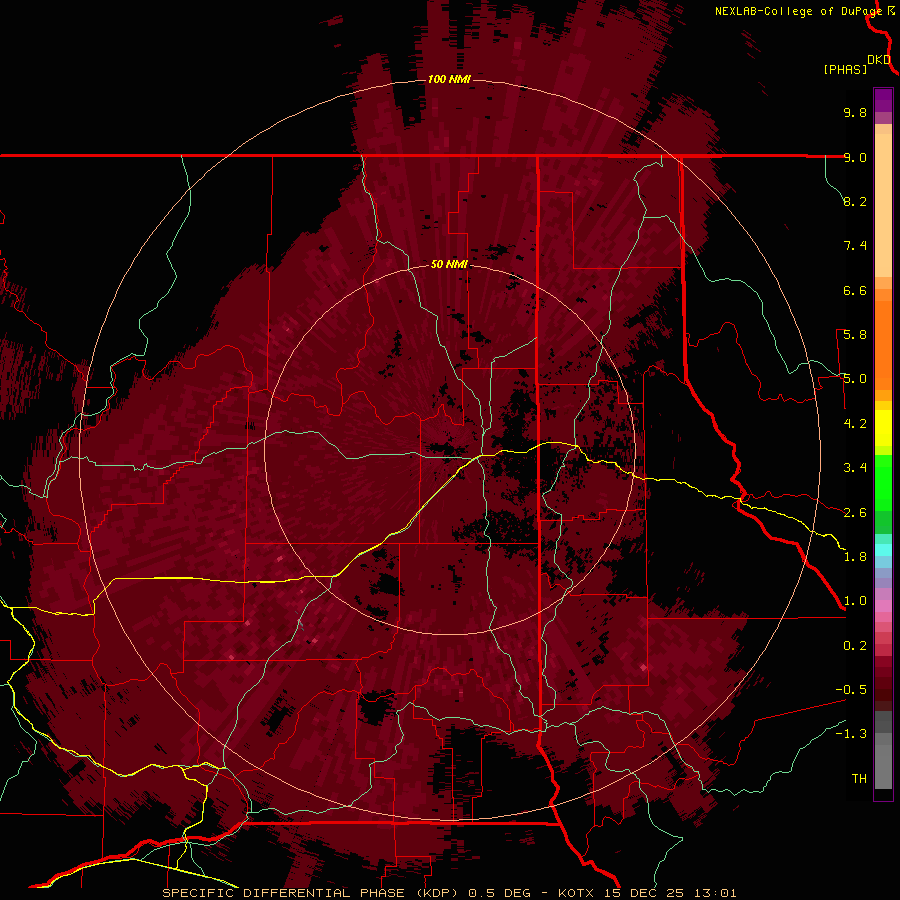
Task: Click the [PHAS] legend header
Action: click(x=845, y=70)
